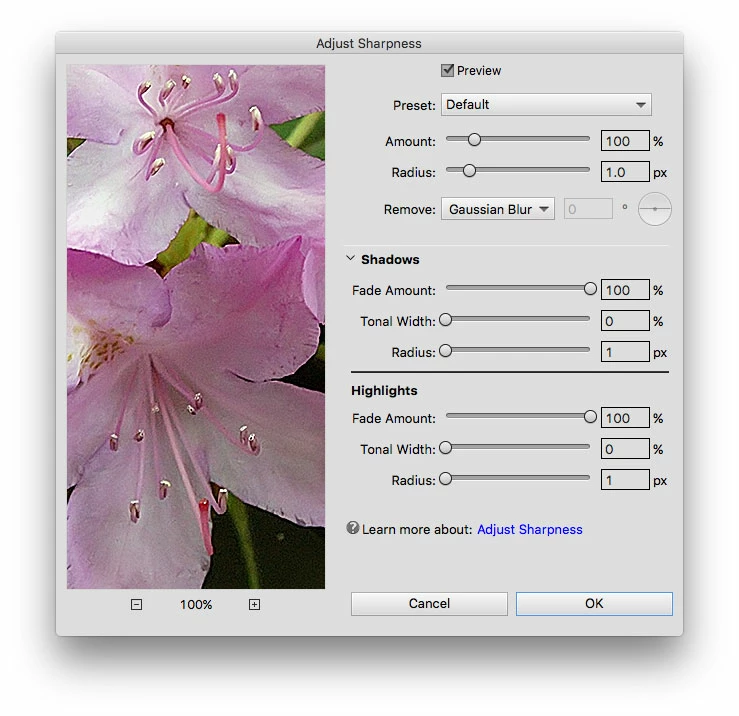Click the main Radius px input field

(x=625, y=172)
